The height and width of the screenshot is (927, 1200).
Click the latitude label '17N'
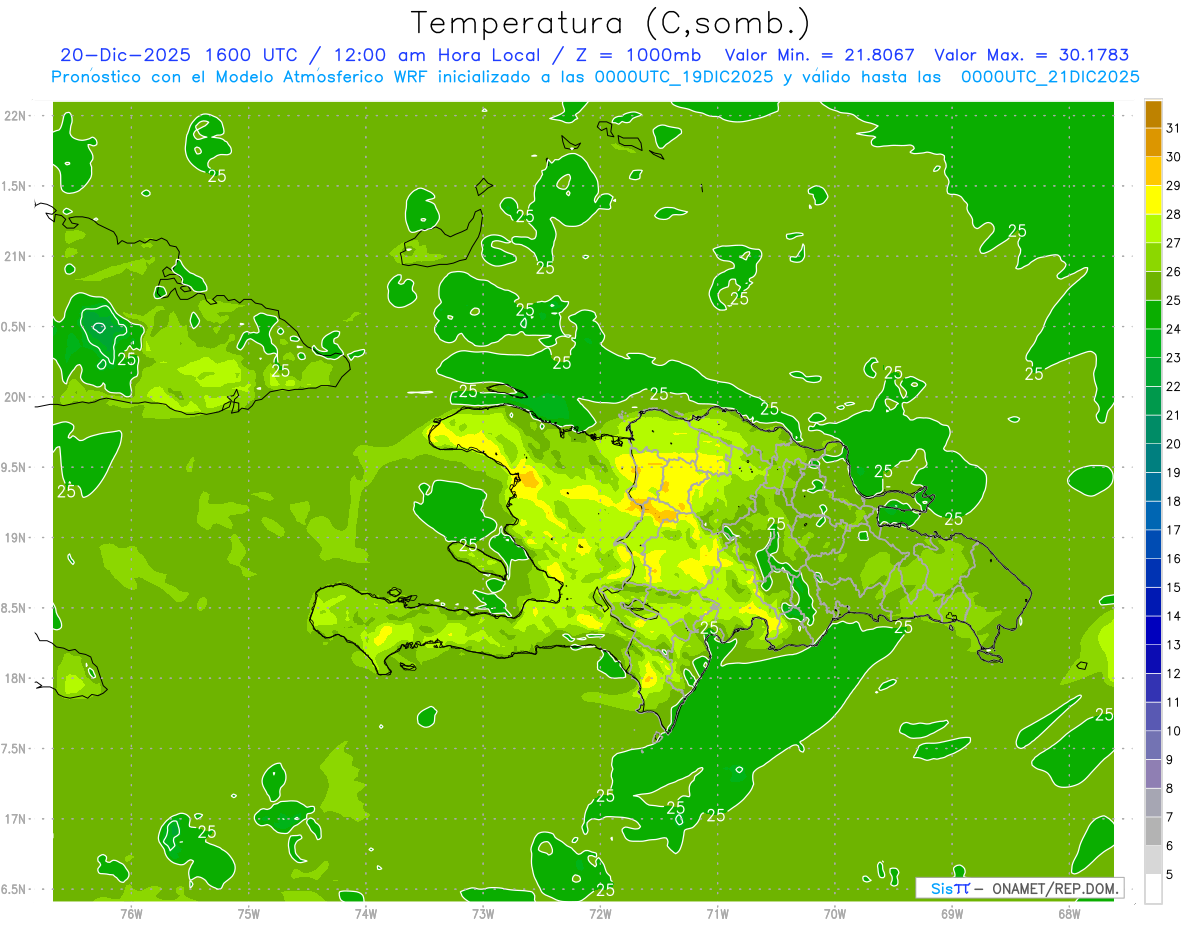coord(16,820)
